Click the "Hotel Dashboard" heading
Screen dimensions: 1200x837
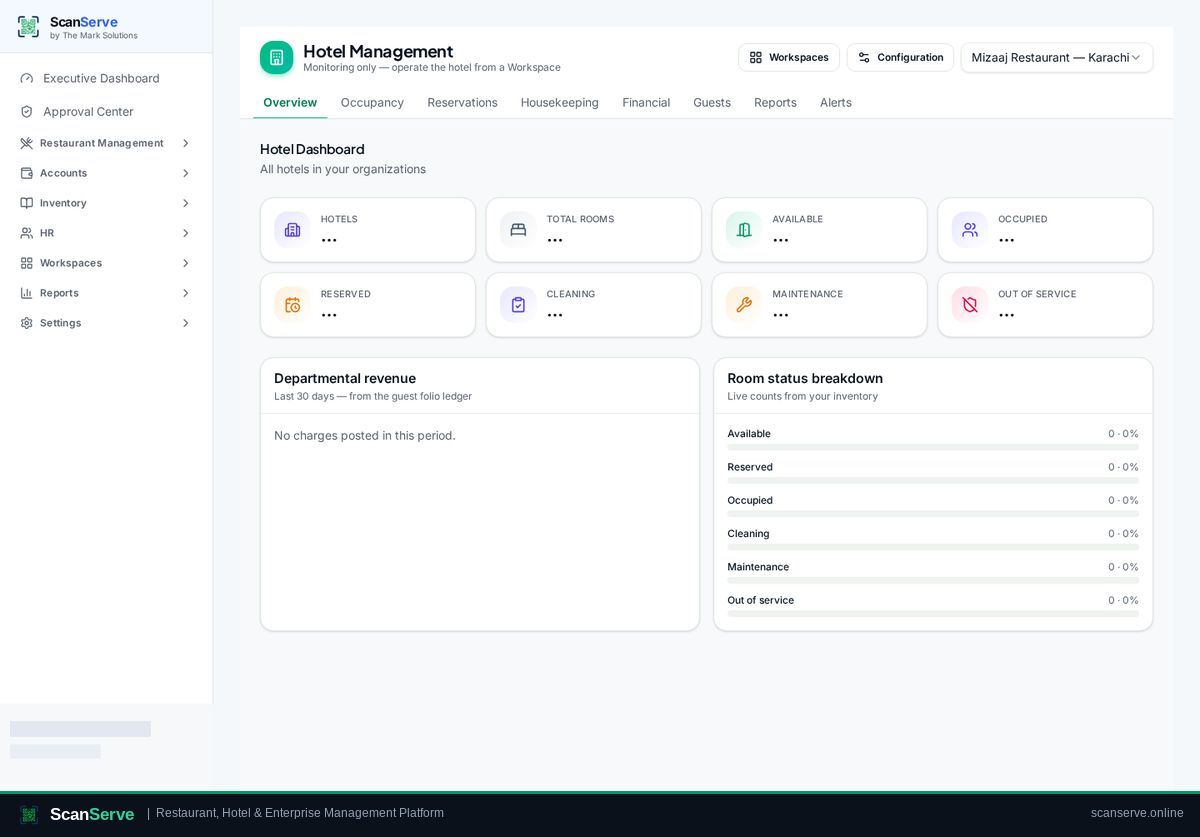[312, 149]
